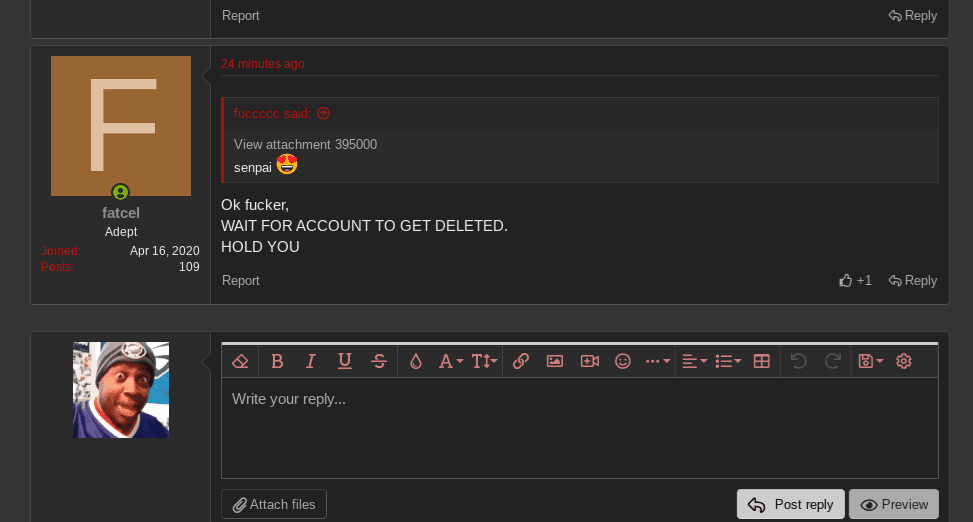Click the Attach files button
This screenshot has width=973, height=522.
tap(274, 505)
